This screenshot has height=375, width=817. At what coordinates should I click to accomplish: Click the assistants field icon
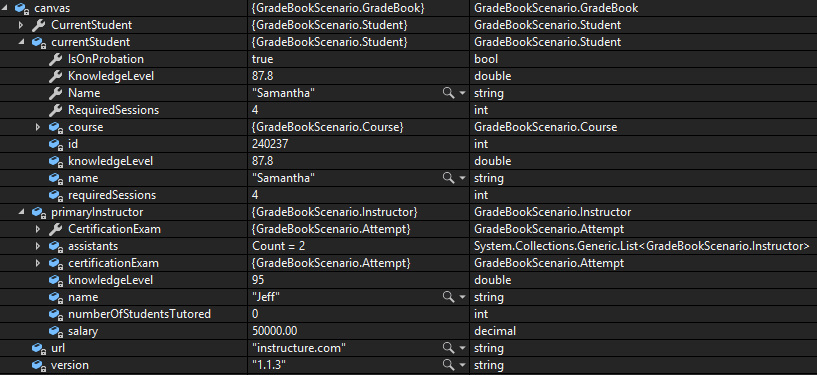(x=56, y=246)
